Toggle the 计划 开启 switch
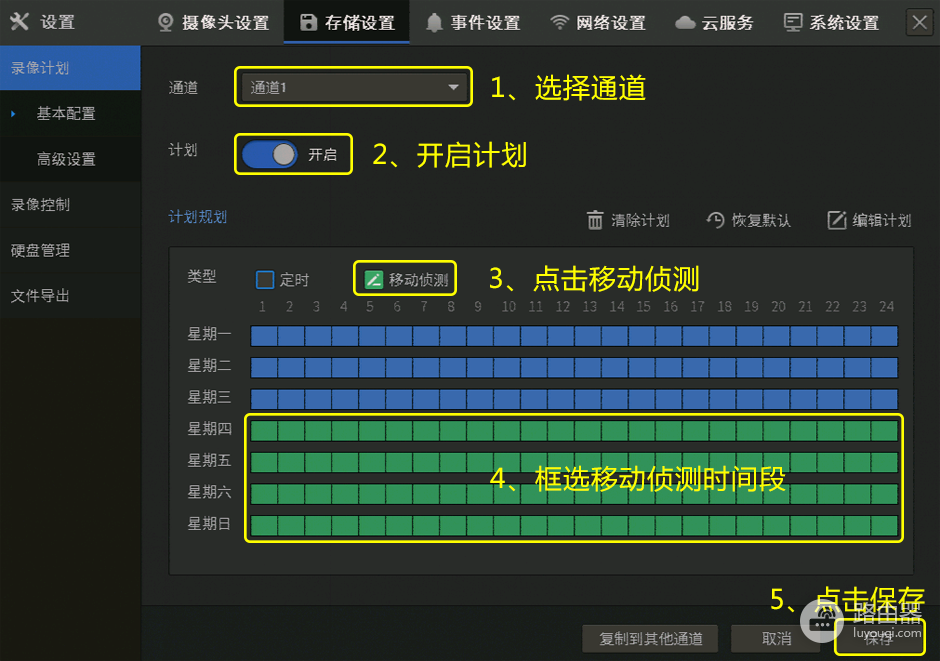The image size is (940, 661). point(270,155)
